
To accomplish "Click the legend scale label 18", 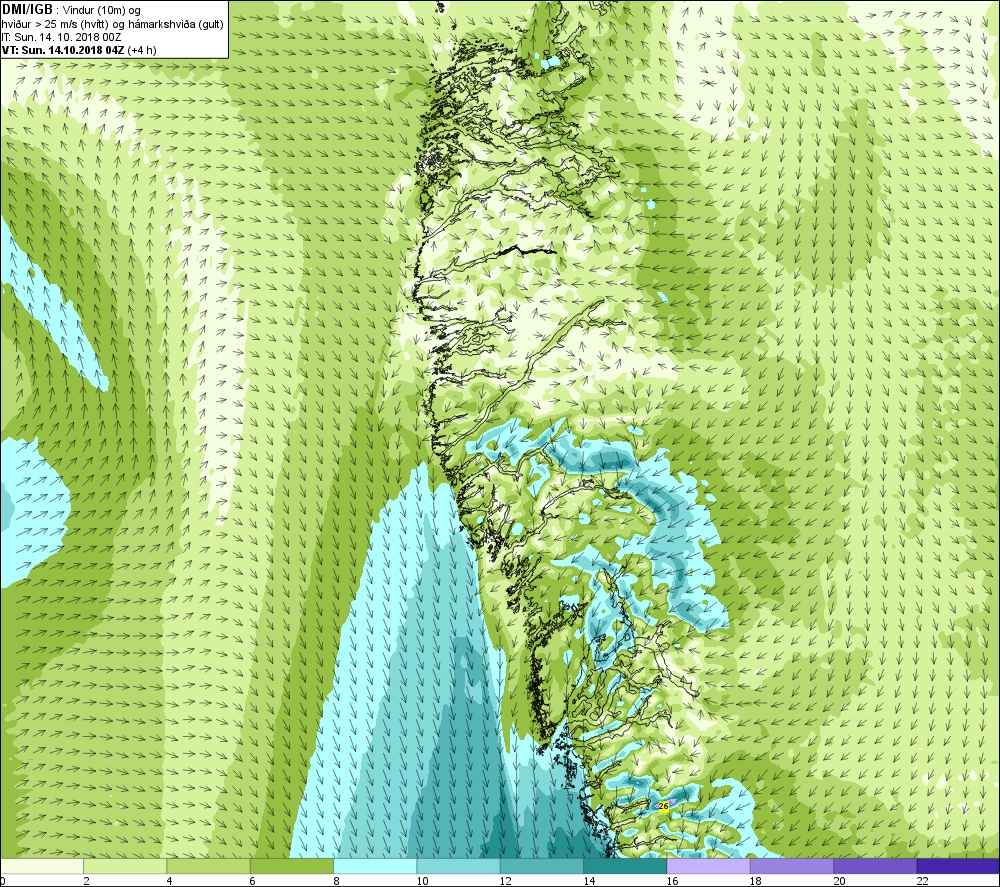I will click(x=756, y=881).
